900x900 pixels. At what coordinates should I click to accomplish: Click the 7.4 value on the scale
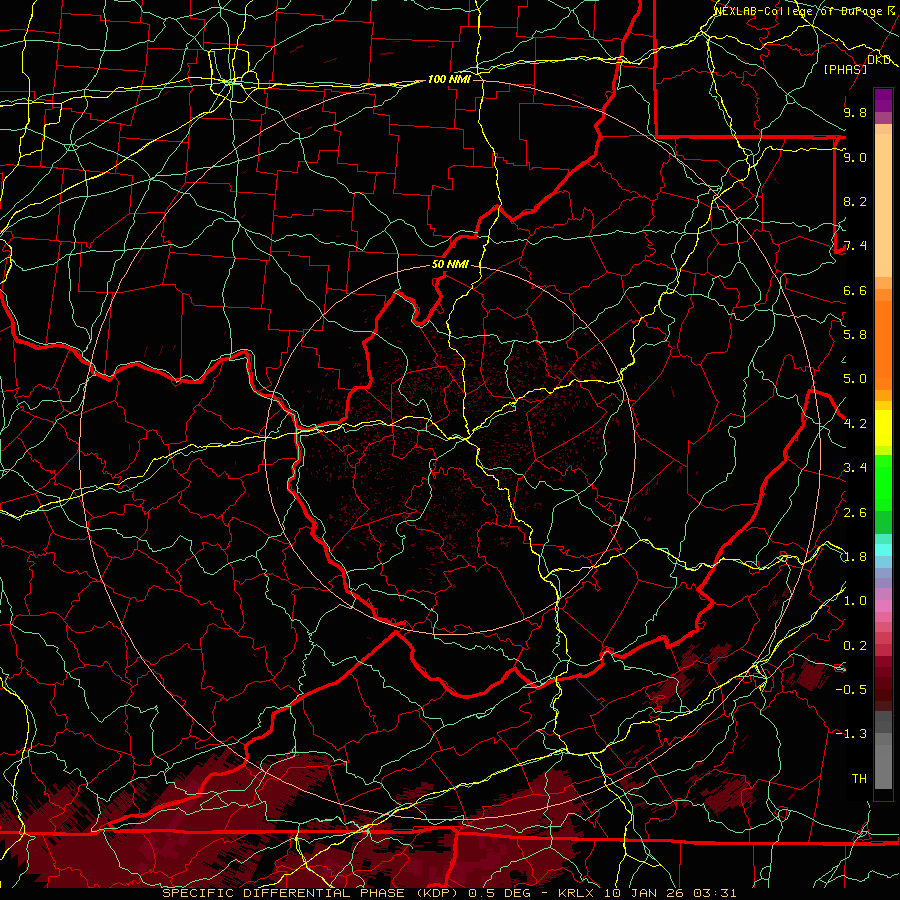(x=855, y=246)
